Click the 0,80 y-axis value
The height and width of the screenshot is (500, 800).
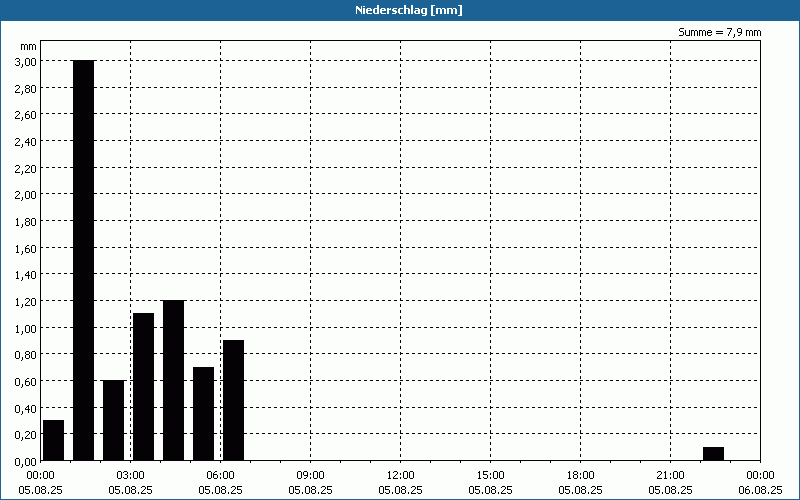[26, 355]
